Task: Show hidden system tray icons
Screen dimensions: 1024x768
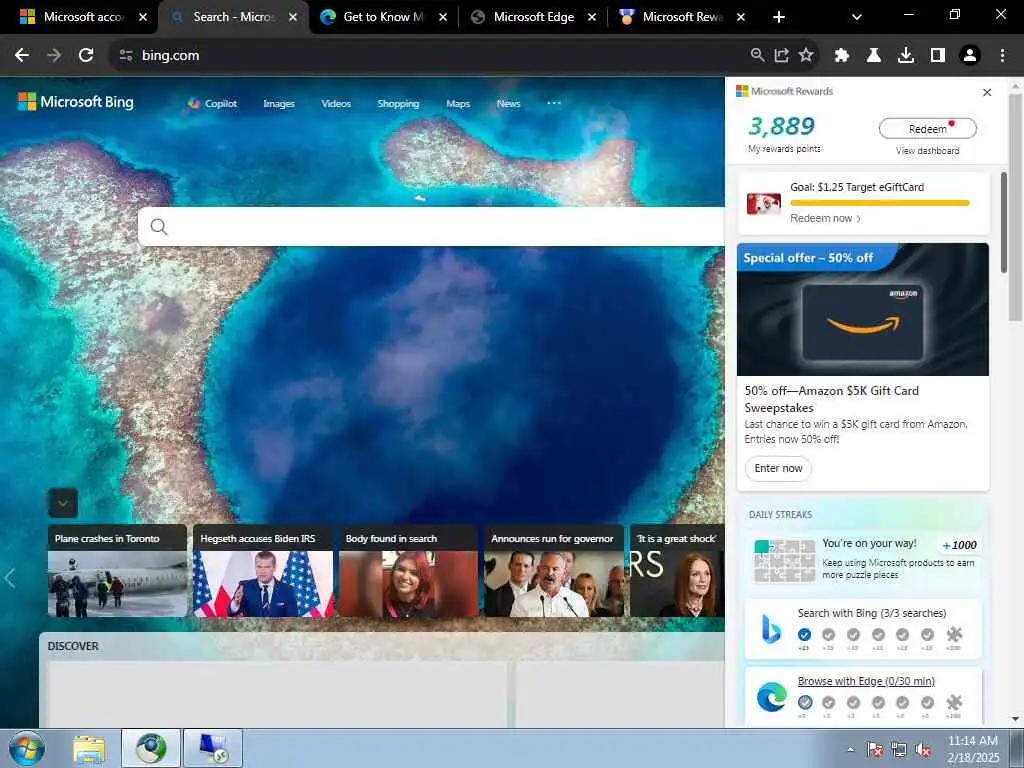Action: [x=850, y=750]
